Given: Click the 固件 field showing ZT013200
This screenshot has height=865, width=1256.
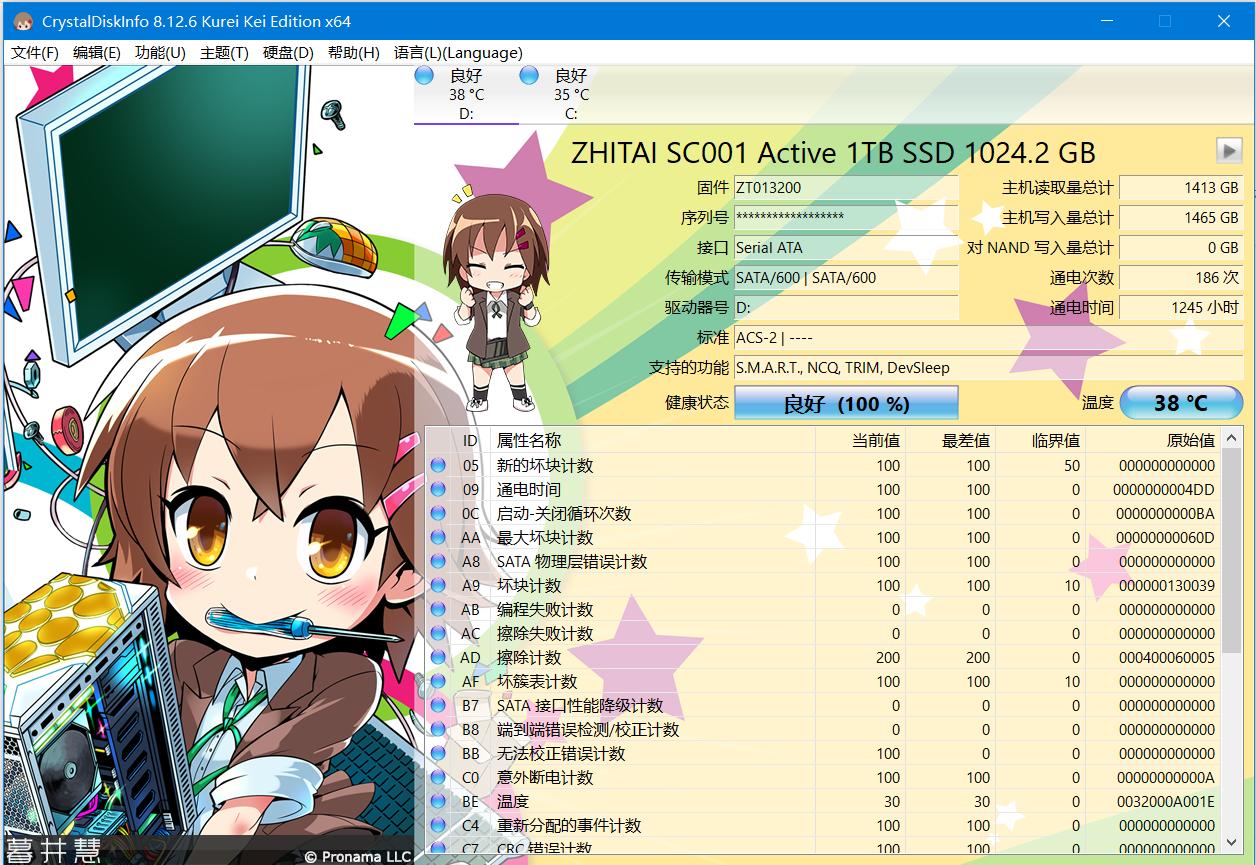Looking at the screenshot, I should 846,187.
